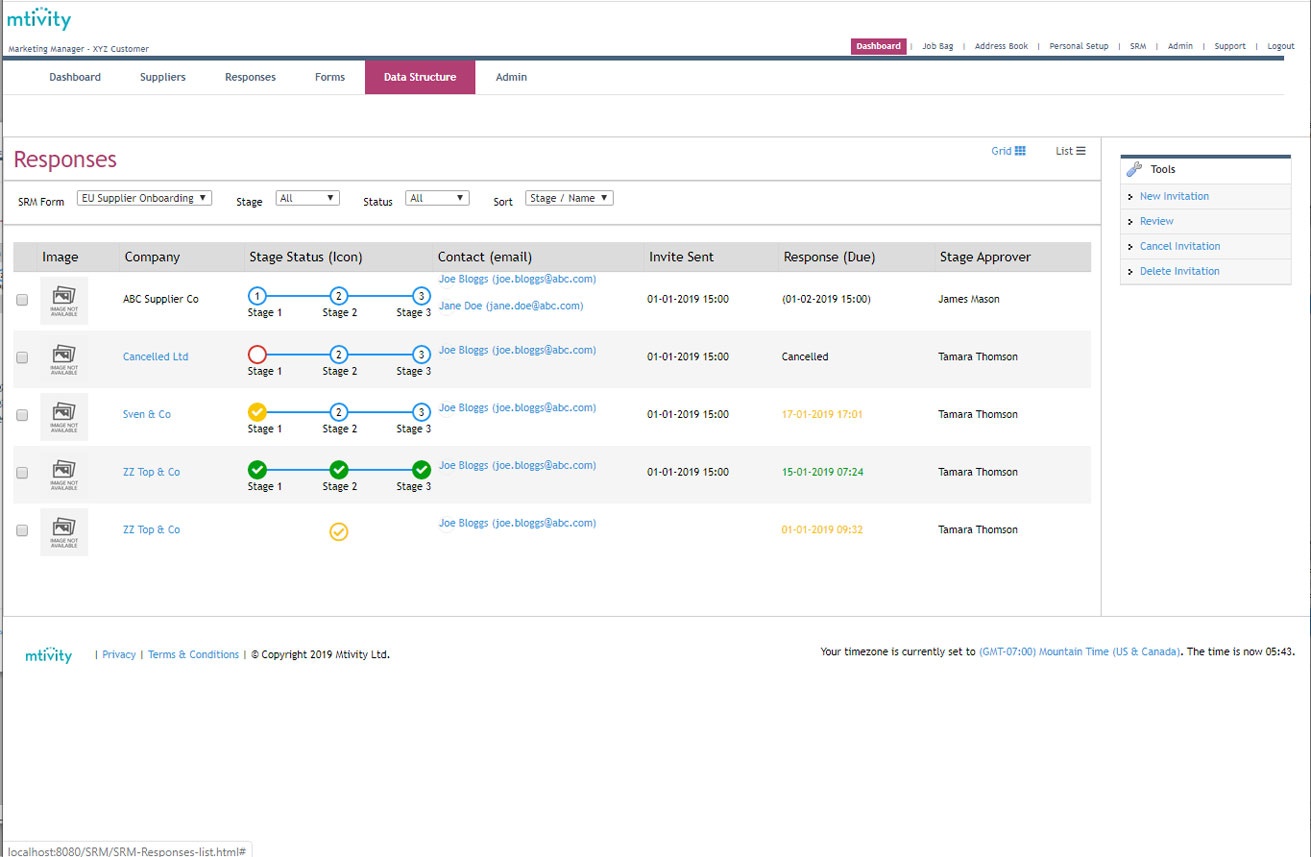Open Address Book from top menu
The height and width of the screenshot is (857, 1311).
point(1001,46)
